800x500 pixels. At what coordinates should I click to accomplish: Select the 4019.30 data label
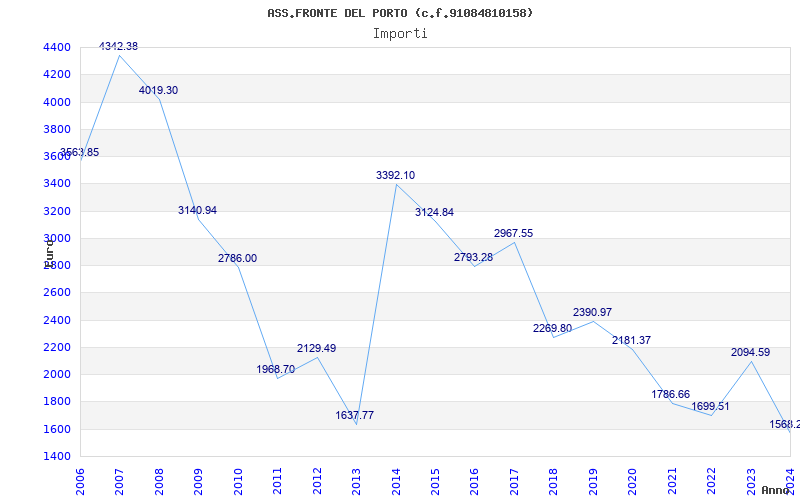(x=158, y=90)
